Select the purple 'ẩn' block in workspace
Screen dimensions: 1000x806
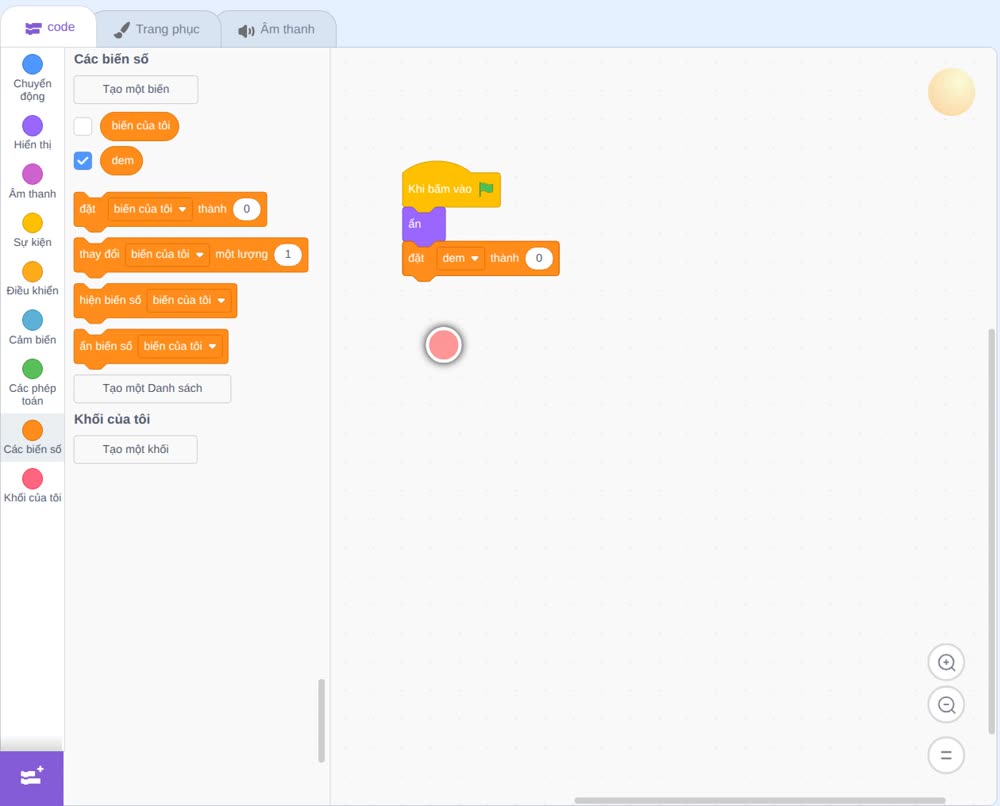pos(423,224)
